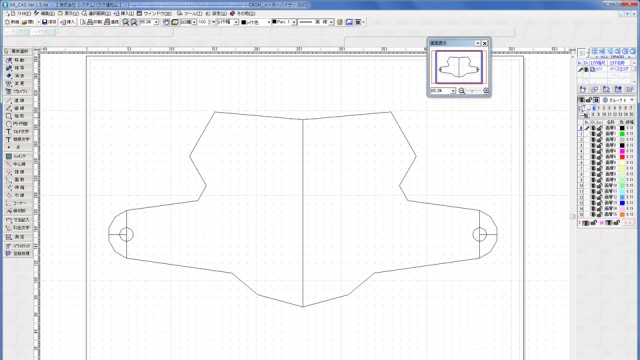Toggle lock icon of layer 7
This screenshot has width=640, height=360.
tap(599, 168)
